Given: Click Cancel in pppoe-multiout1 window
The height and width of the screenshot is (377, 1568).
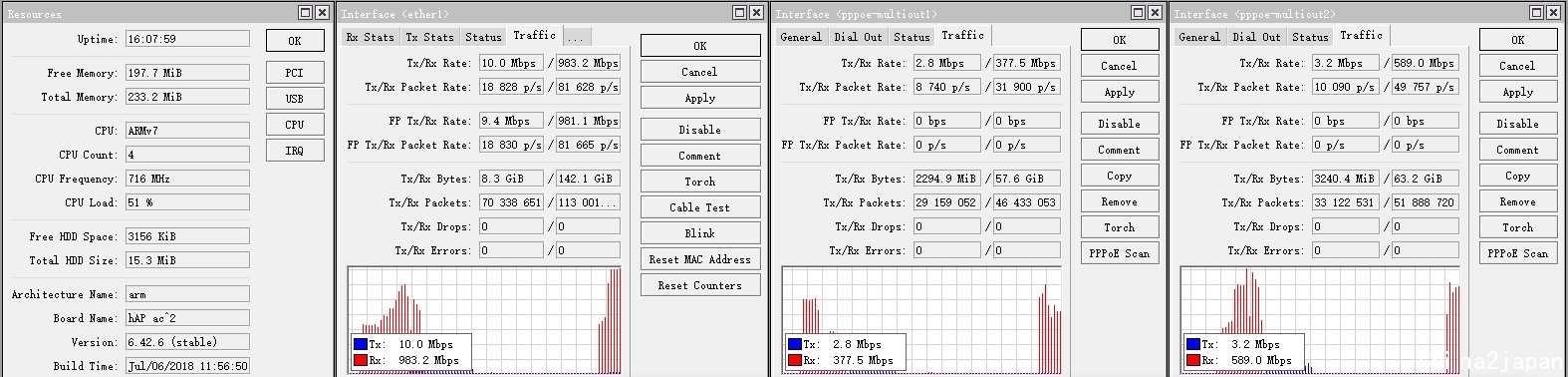Looking at the screenshot, I should [x=1119, y=66].
